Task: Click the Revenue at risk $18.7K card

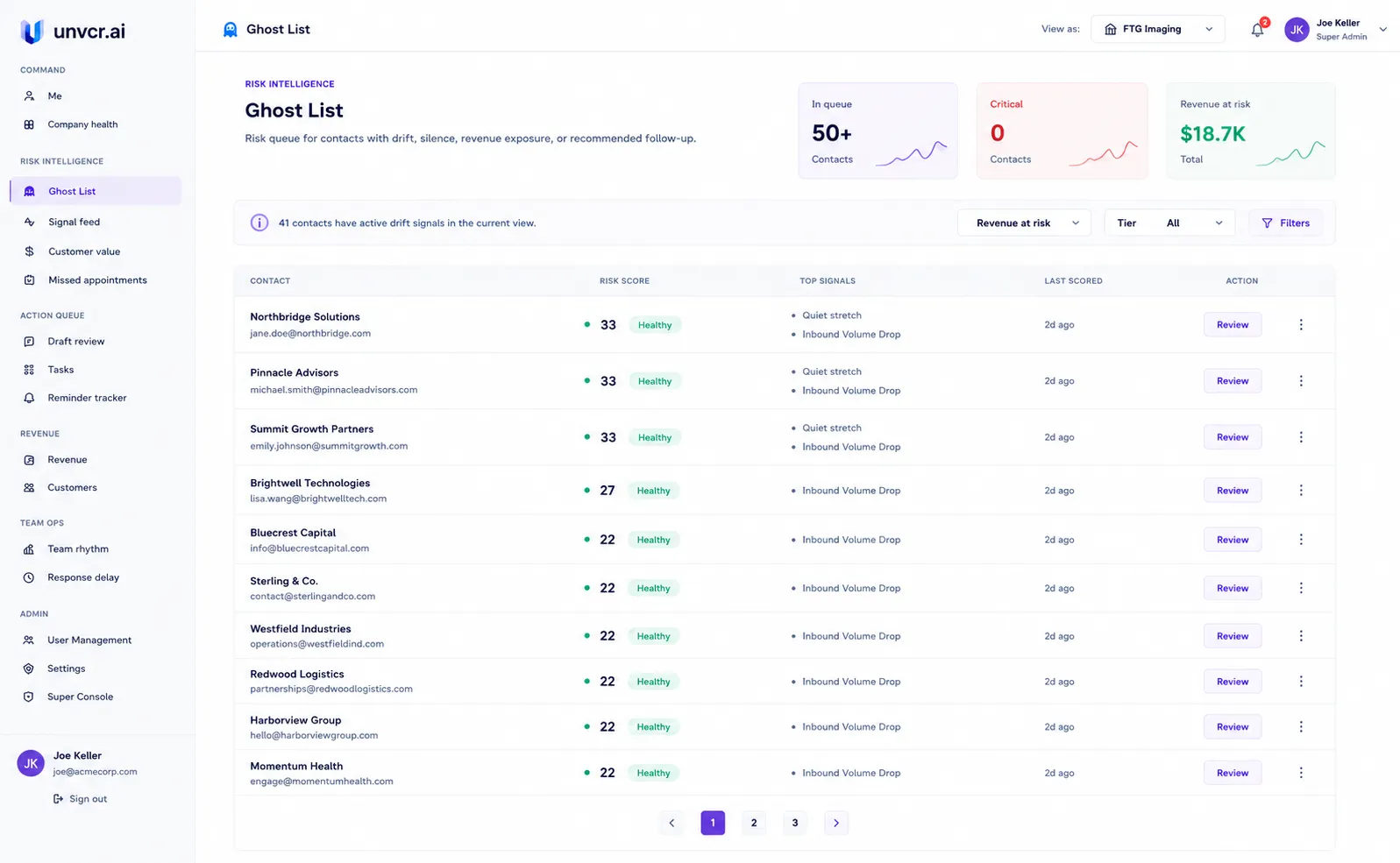Action: coord(1251,131)
